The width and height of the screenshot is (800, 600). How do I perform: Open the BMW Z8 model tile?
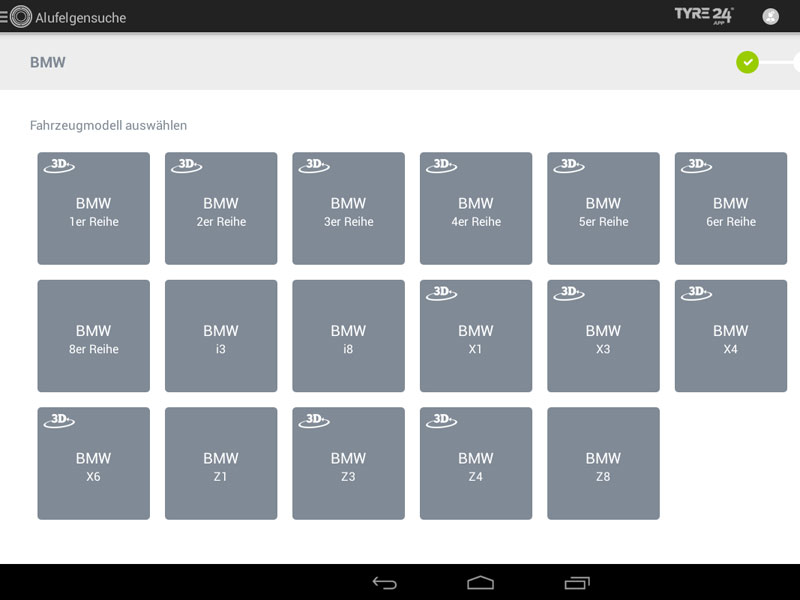tap(603, 464)
